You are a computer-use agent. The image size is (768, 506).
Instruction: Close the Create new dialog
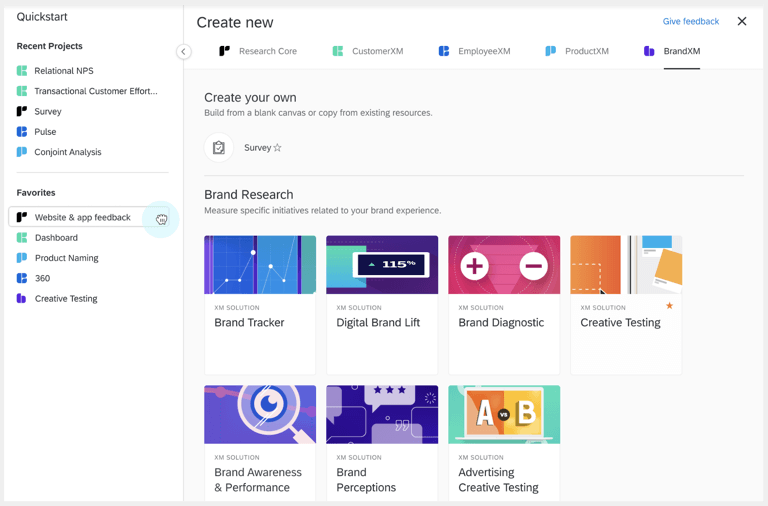[x=742, y=21]
